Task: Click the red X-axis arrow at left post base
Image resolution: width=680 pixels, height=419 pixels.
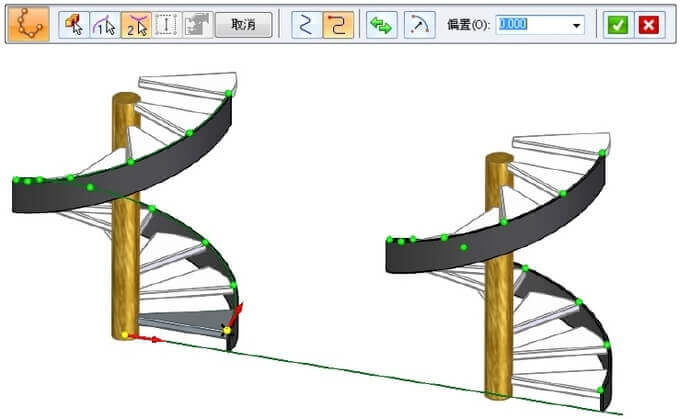Action: point(152,339)
